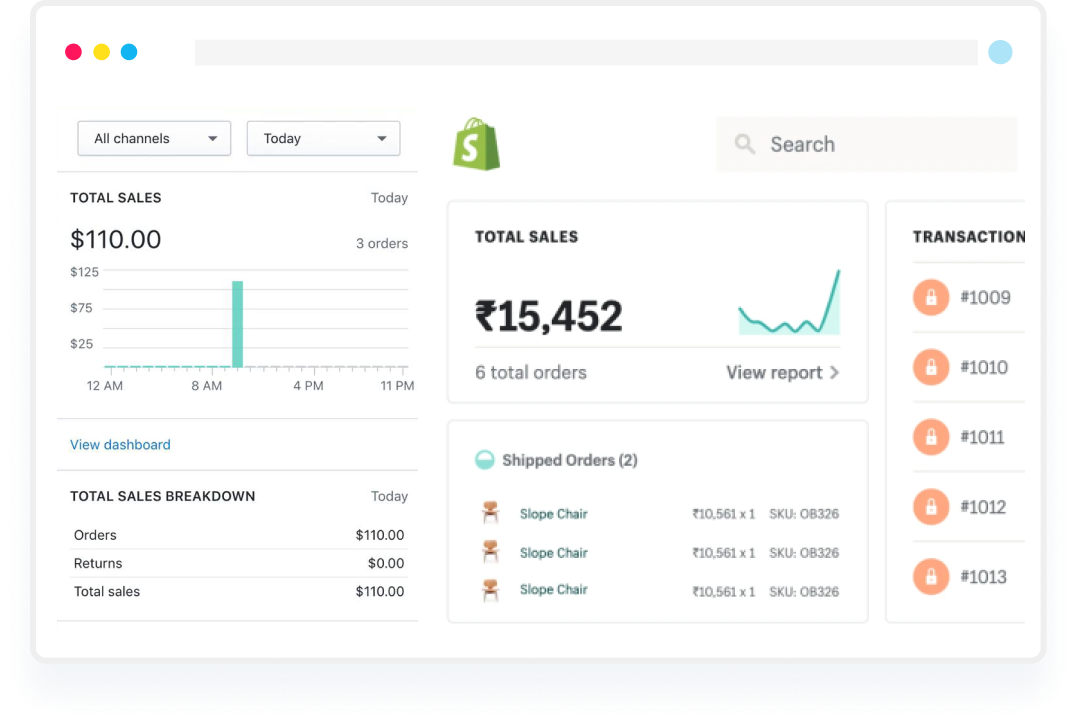
Task: Click the red window dot
Action: (73, 52)
